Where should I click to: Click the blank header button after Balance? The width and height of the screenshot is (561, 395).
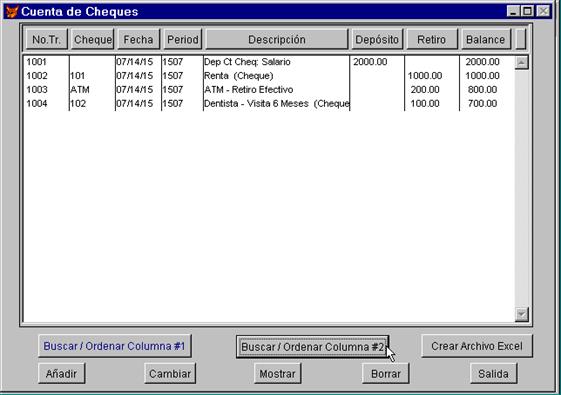[x=521, y=39]
